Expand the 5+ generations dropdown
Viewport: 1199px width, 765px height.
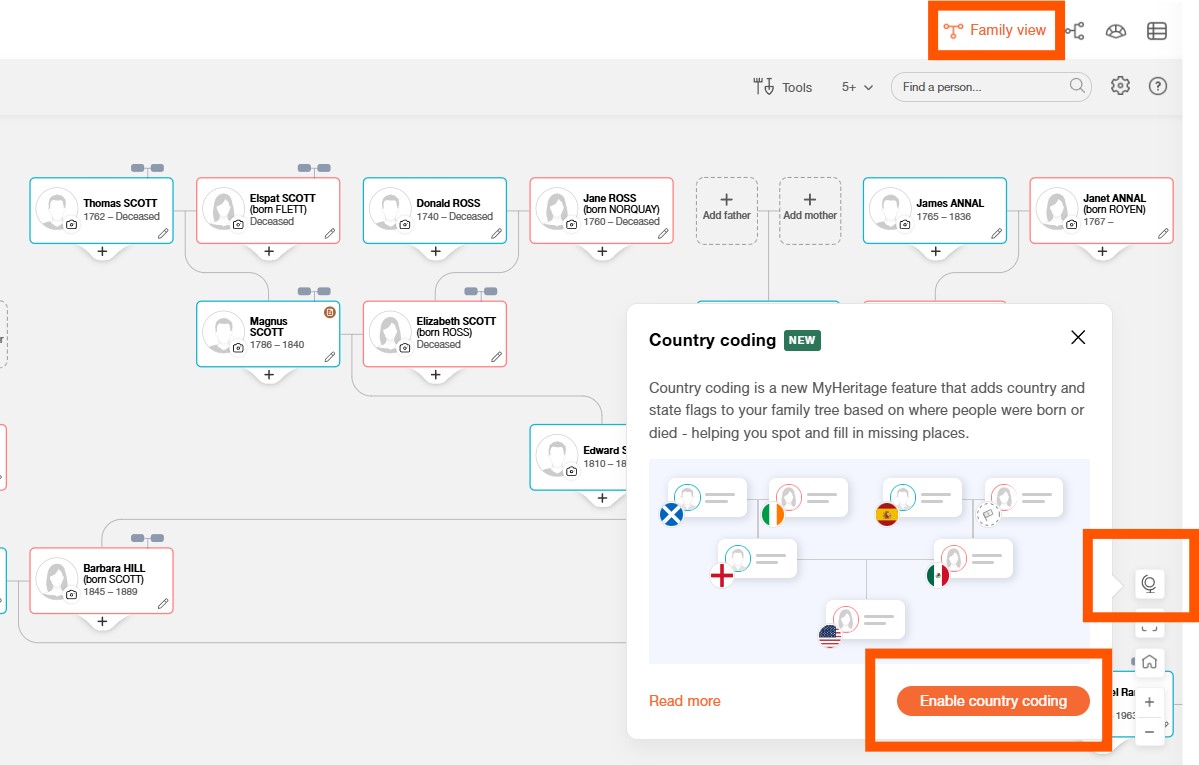pyautogui.click(x=857, y=87)
